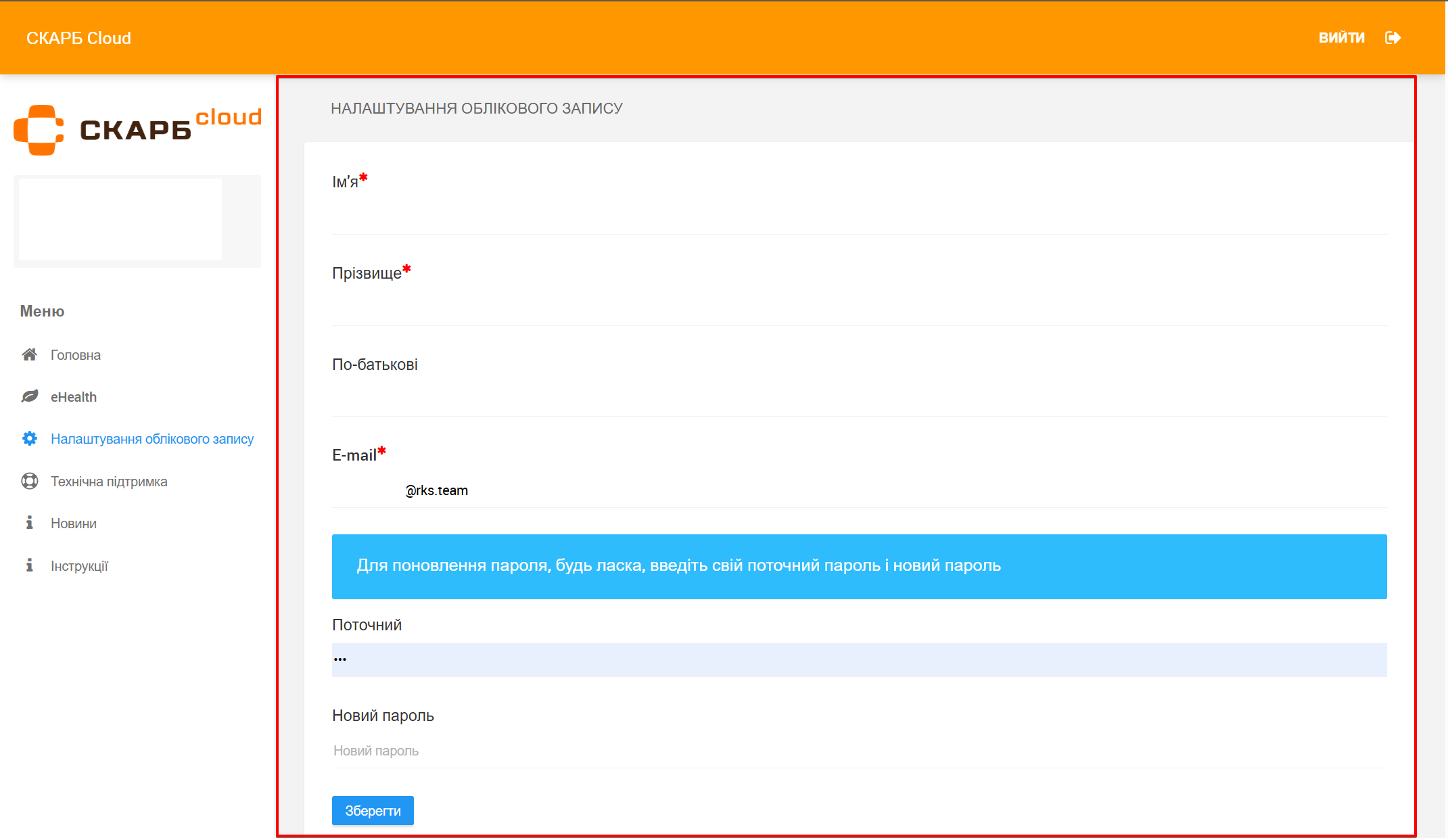This screenshot has width=1448, height=840.
Task: Click the home icon beside Головна
Action: coord(30,354)
